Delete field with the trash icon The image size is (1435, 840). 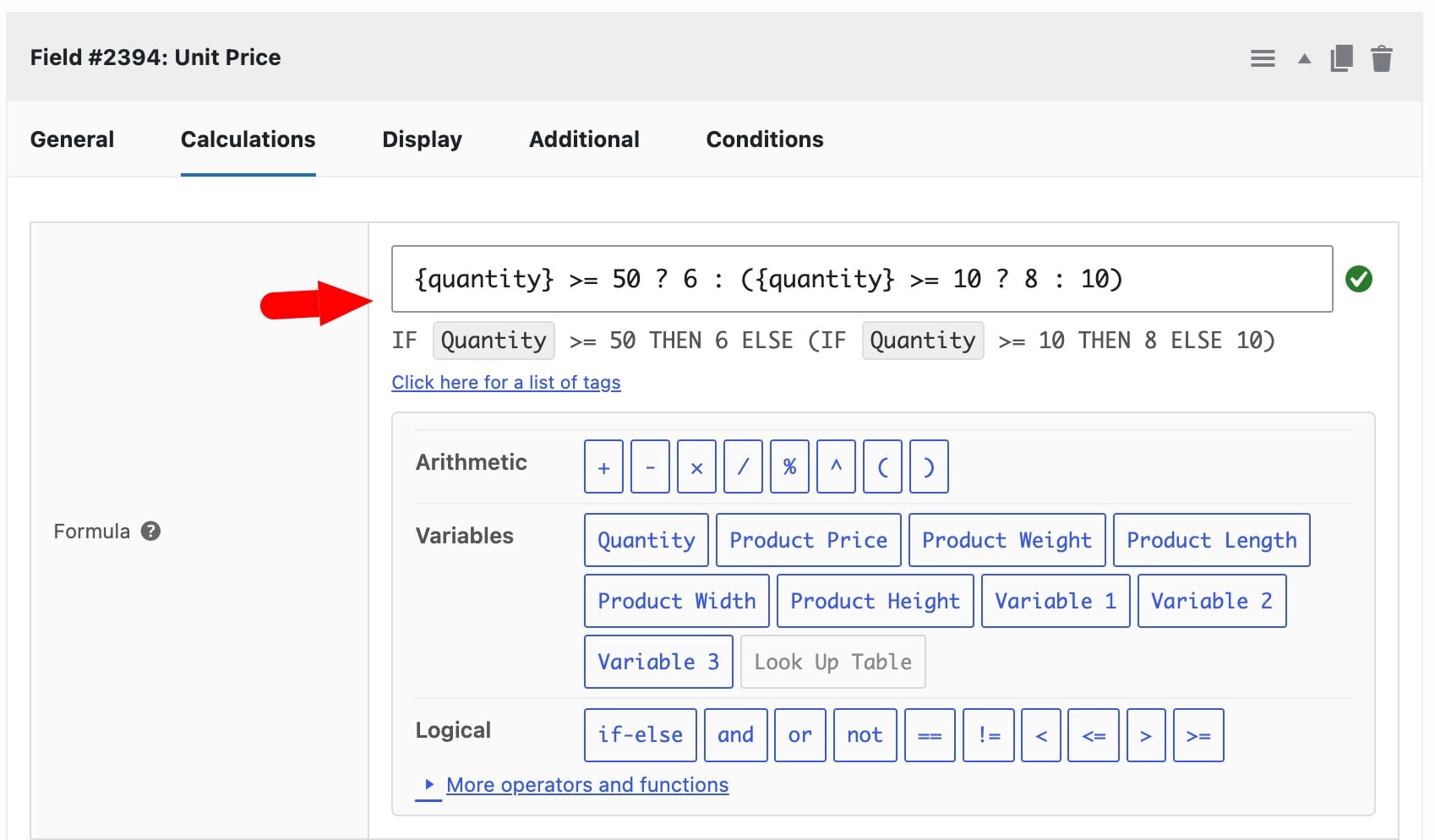click(x=1382, y=58)
